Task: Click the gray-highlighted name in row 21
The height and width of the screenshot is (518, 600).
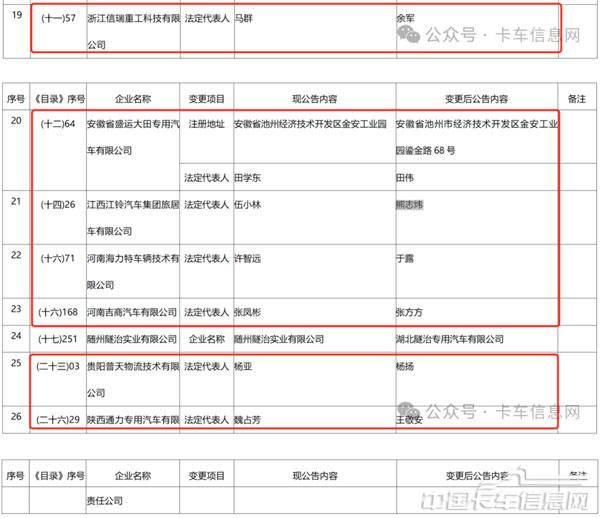Action: click(409, 205)
